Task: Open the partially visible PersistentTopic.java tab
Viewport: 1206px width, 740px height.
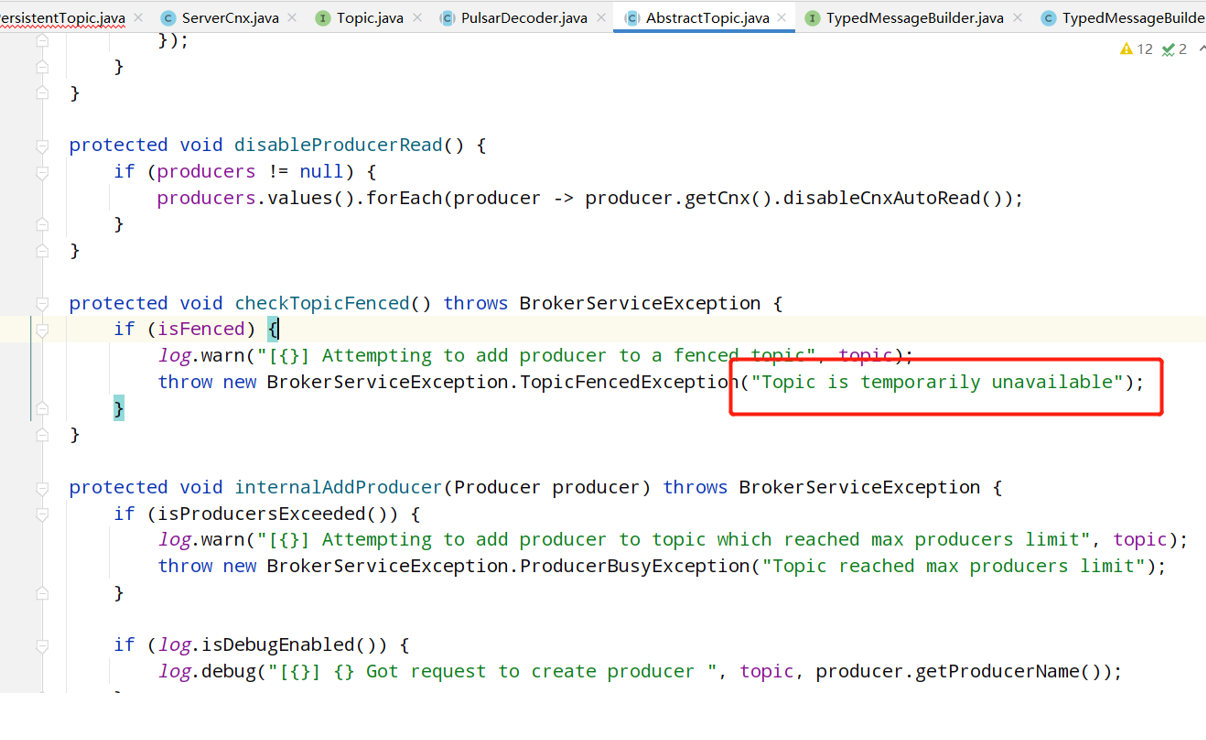Action: (63, 18)
